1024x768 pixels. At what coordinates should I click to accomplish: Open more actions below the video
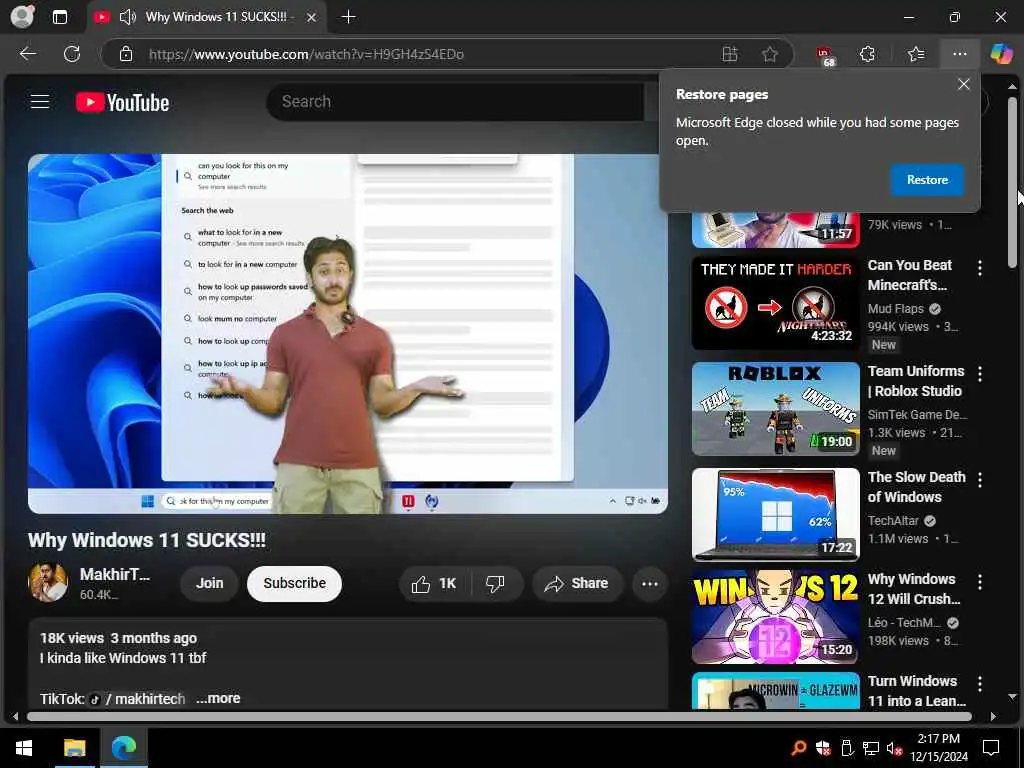(649, 584)
